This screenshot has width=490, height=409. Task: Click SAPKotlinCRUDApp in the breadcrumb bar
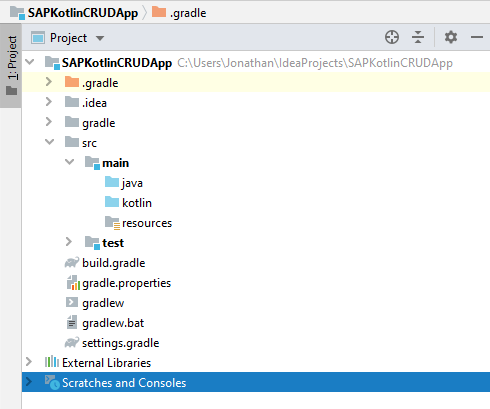click(83, 13)
